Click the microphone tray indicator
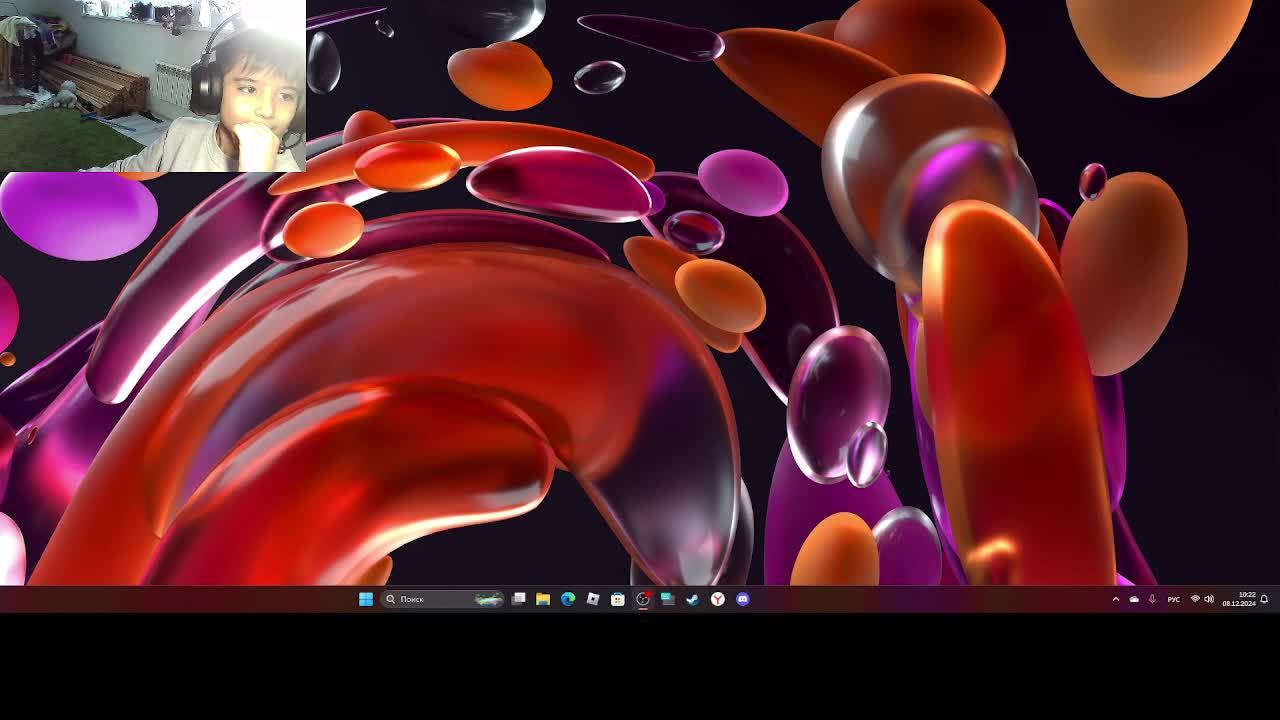The image size is (1280, 720). coord(1152,599)
